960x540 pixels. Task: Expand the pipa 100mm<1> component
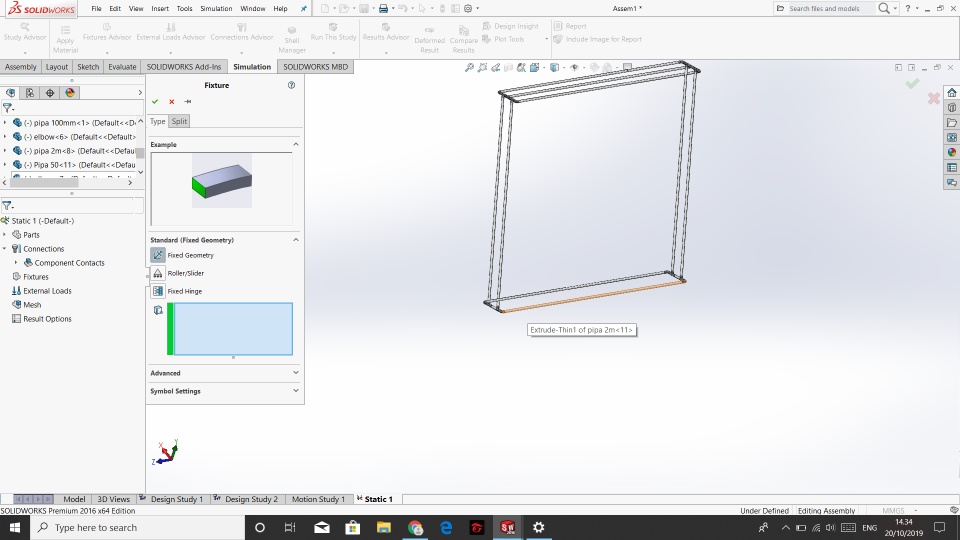(5, 122)
